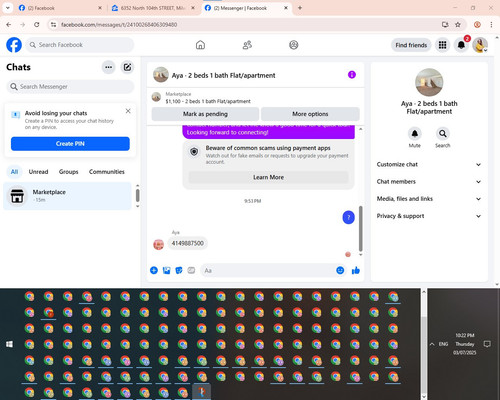Open the Windows Start button
Image resolution: width=500 pixels, height=400 pixels.
9,344
